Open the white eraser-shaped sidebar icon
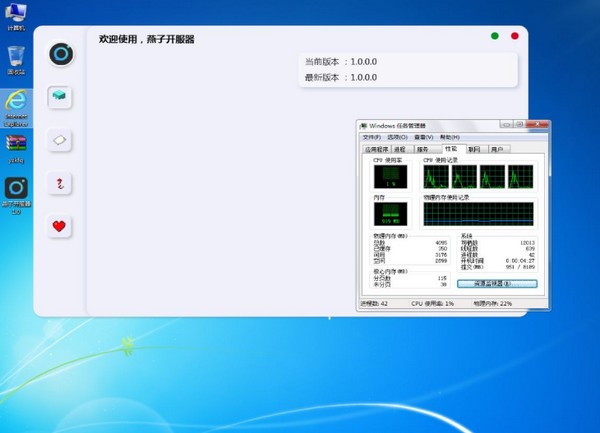The width and height of the screenshot is (600, 433). 60,140
